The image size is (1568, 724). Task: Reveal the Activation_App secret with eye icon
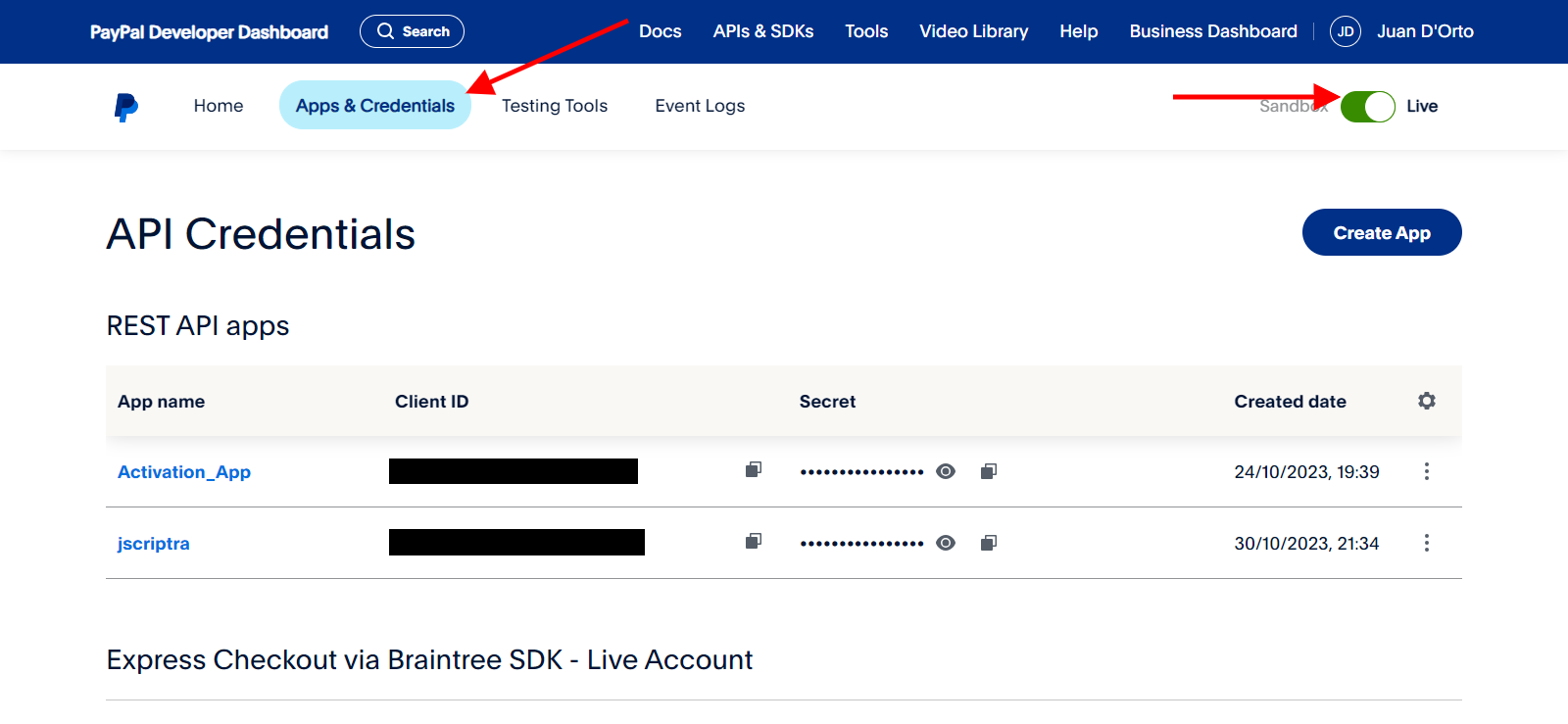(x=945, y=471)
